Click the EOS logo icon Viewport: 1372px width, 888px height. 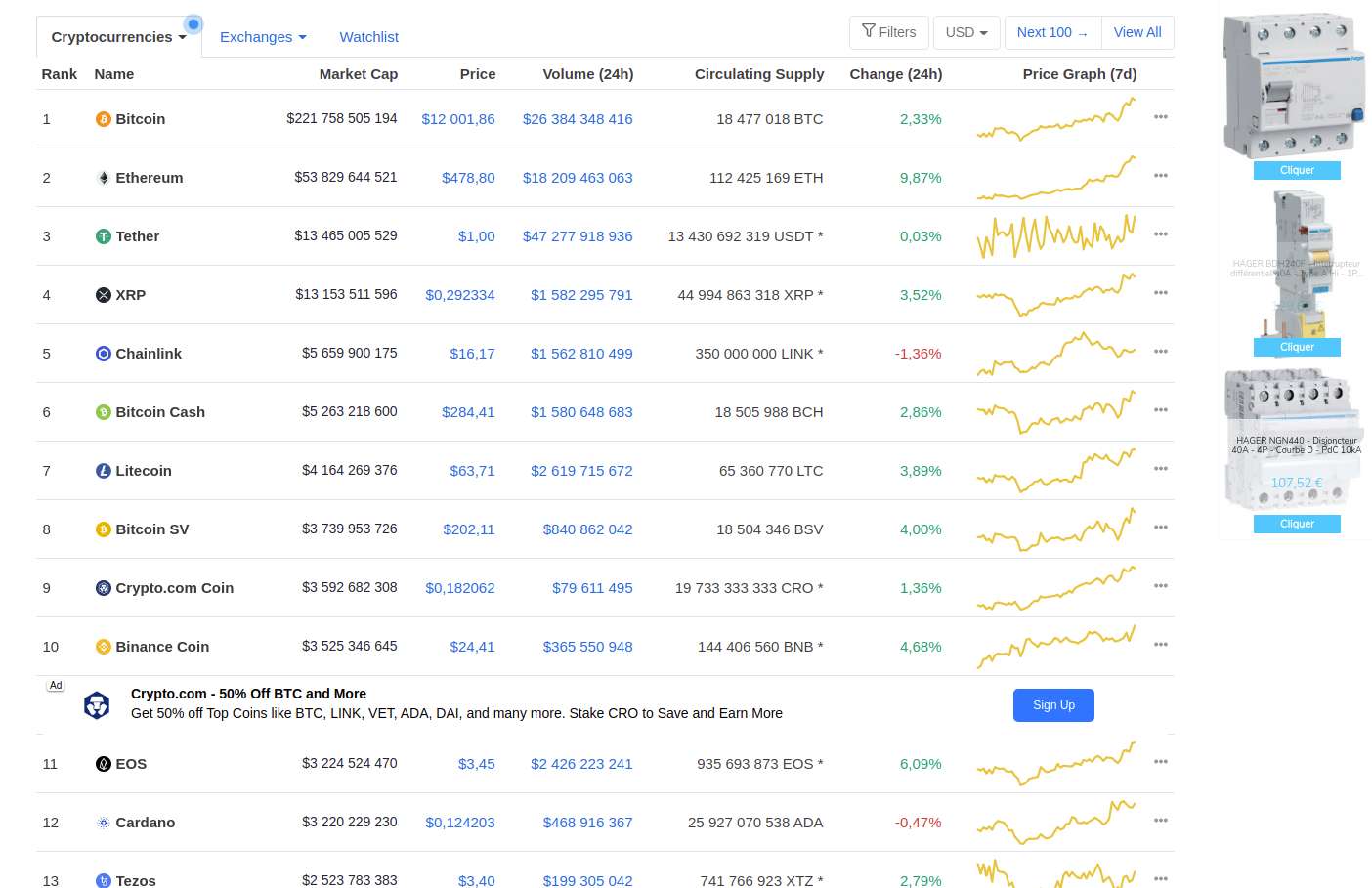(104, 764)
